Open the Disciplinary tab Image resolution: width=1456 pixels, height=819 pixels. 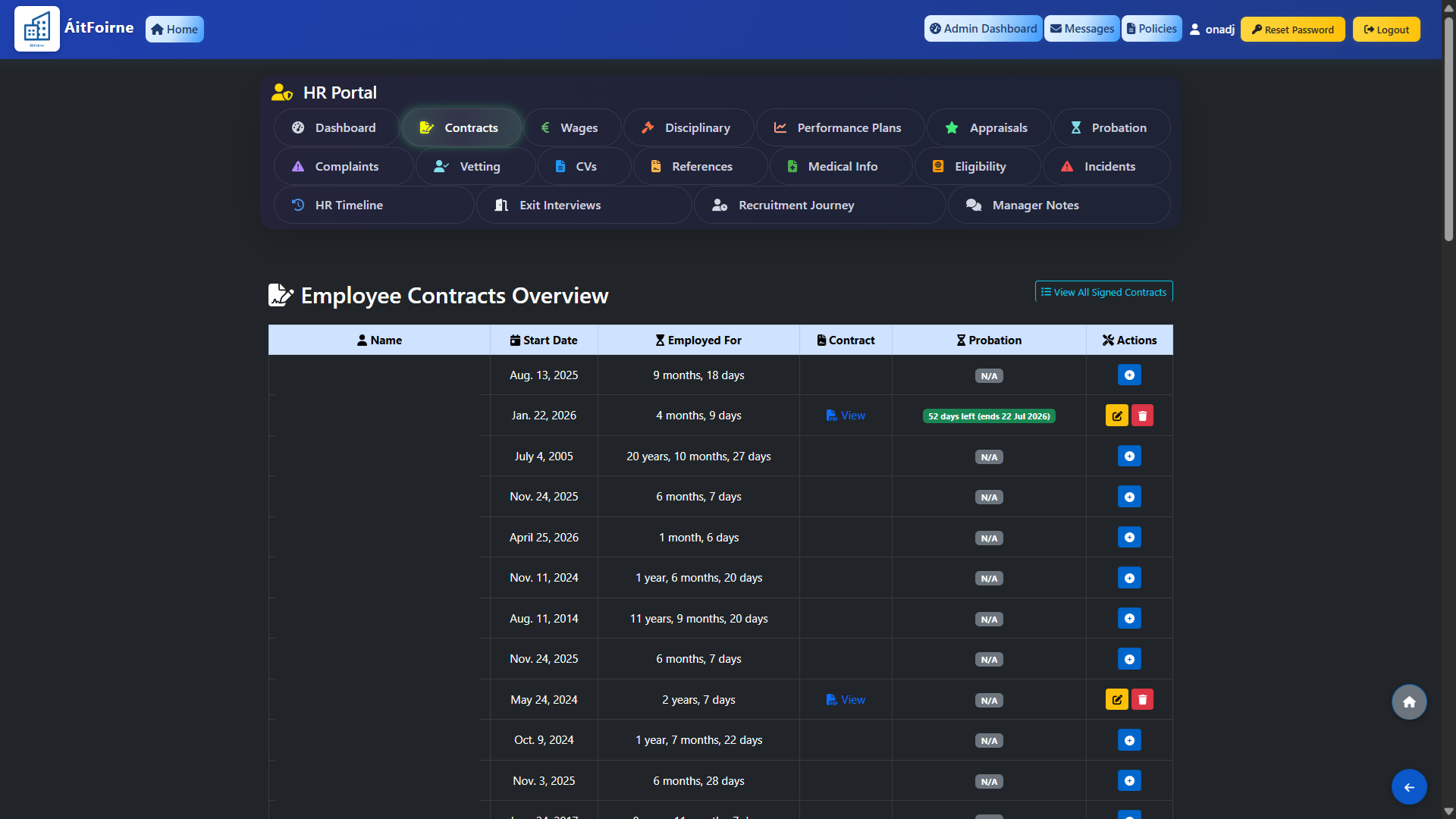(x=689, y=127)
